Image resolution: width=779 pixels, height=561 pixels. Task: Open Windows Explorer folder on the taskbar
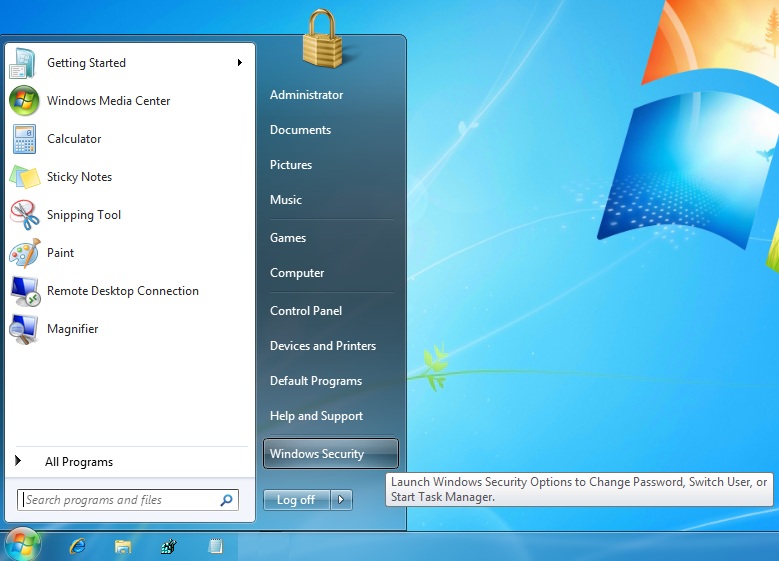[123, 546]
